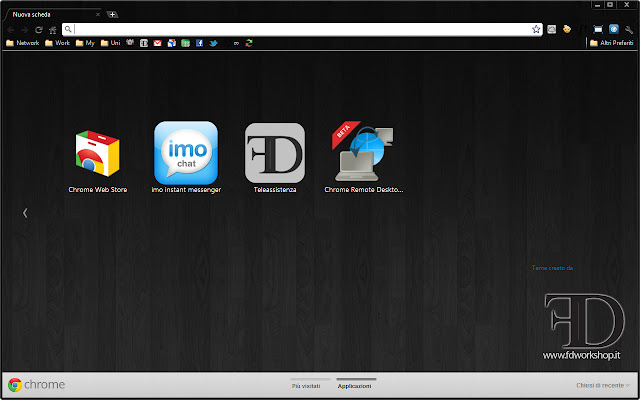Go back with the back arrow
The height and width of the screenshot is (400, 640).
(x=11, y=30)
